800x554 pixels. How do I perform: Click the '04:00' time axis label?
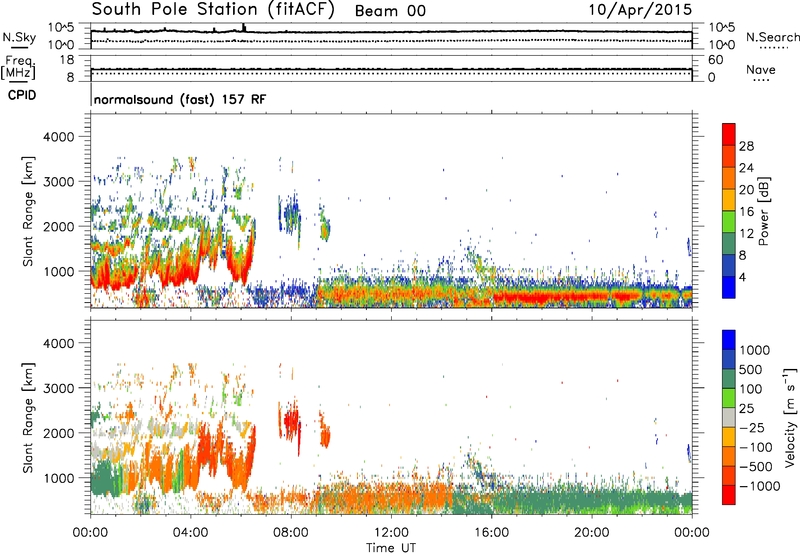(x=191, y=533)
